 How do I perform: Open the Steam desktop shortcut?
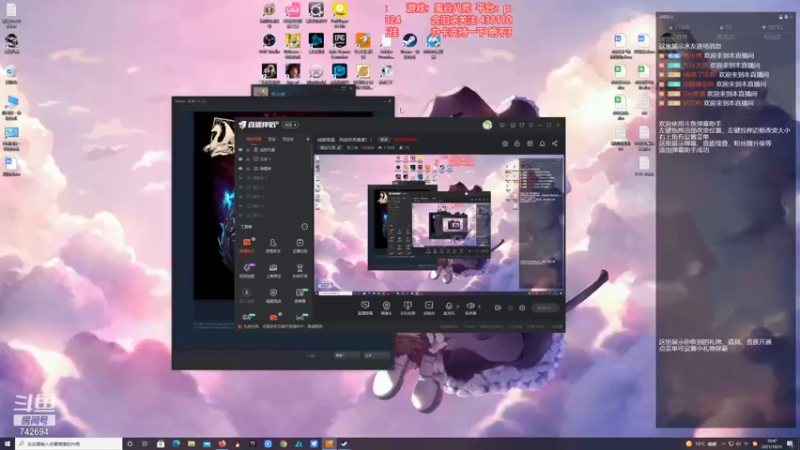(x=410, y=44)
